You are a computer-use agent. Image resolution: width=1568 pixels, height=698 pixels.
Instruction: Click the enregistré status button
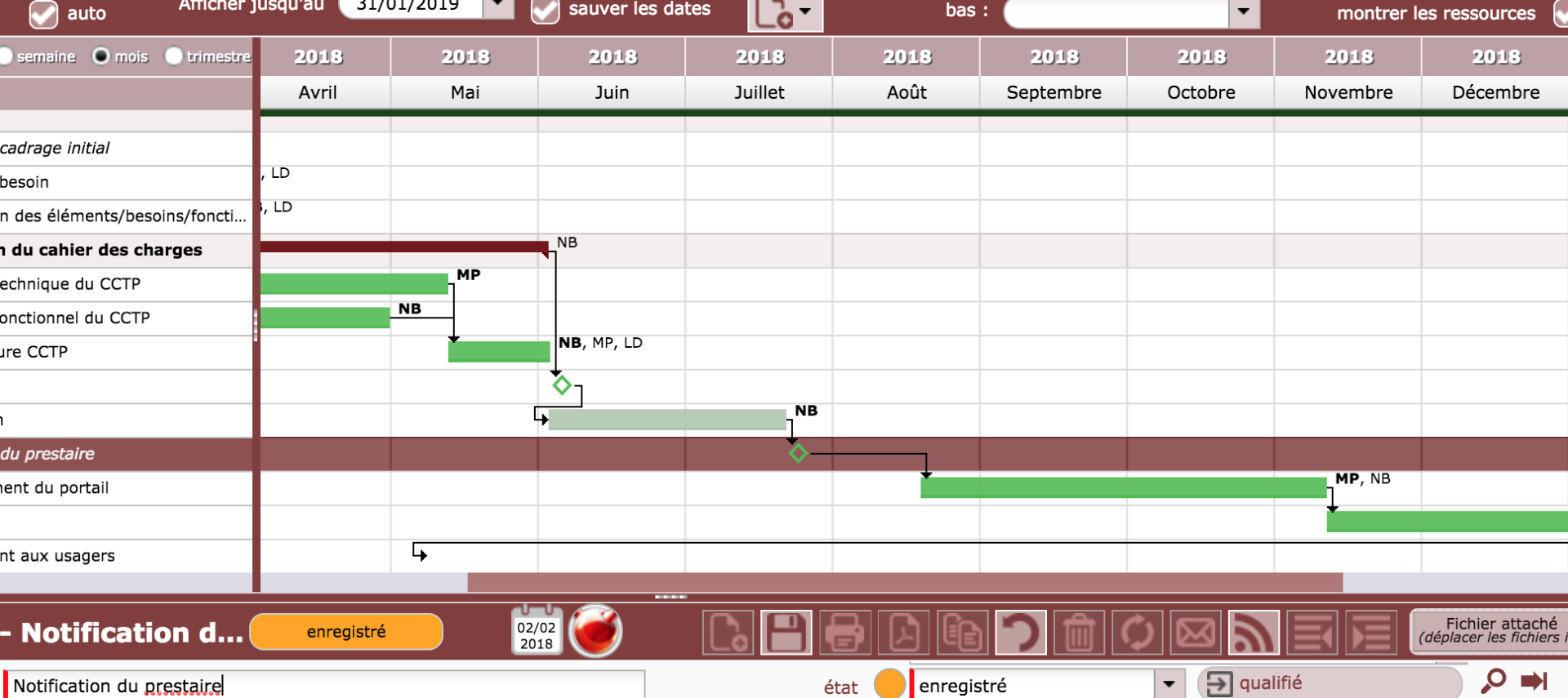click(x=346, y=632)
